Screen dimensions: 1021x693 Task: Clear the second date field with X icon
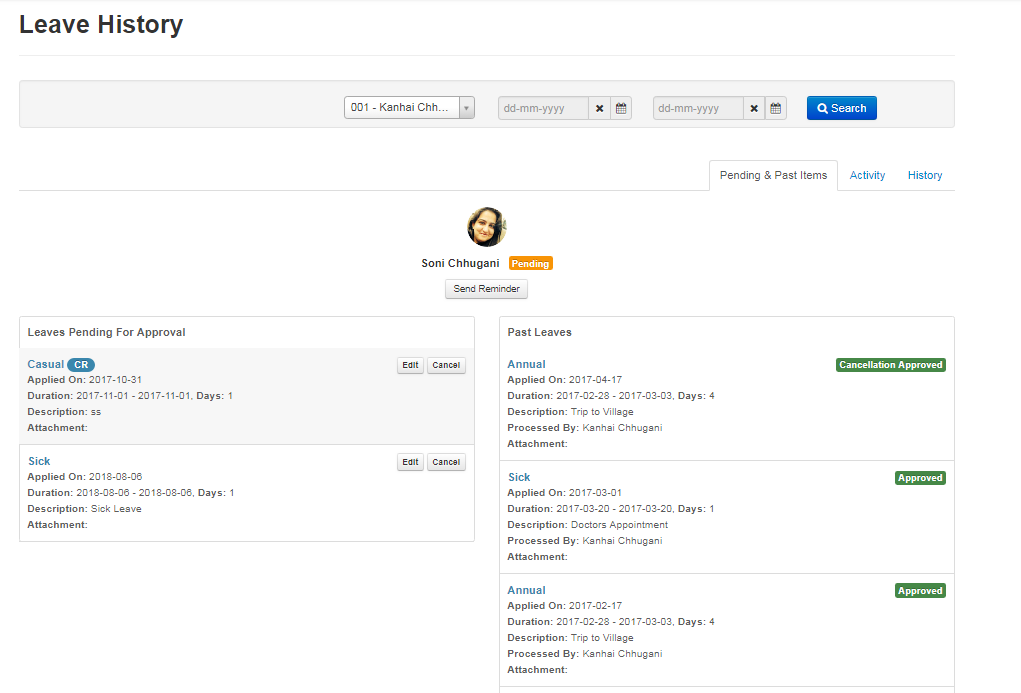click(754, 108)
